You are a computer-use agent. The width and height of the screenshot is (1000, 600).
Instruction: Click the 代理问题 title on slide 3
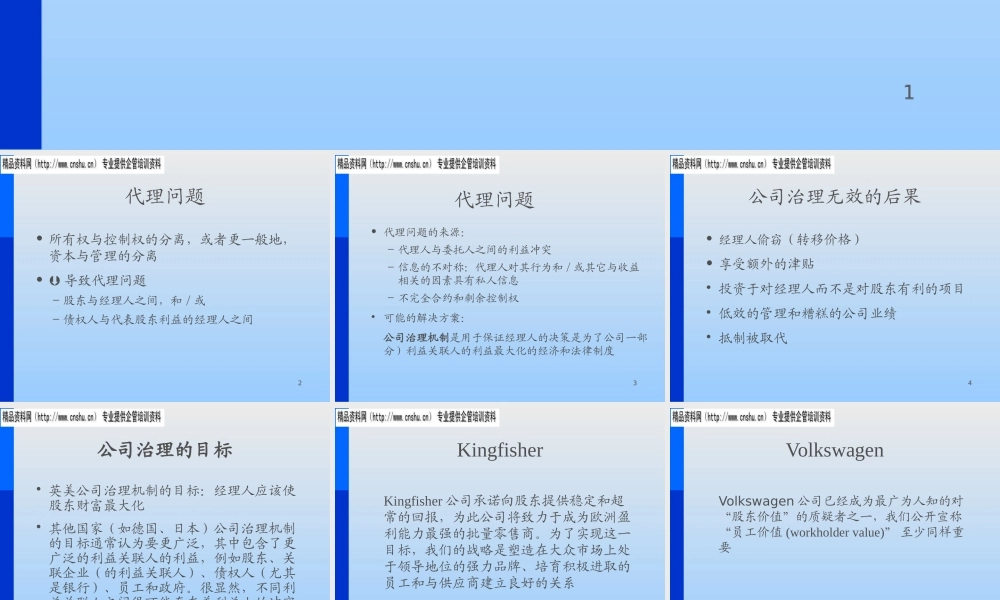(494, 200)
